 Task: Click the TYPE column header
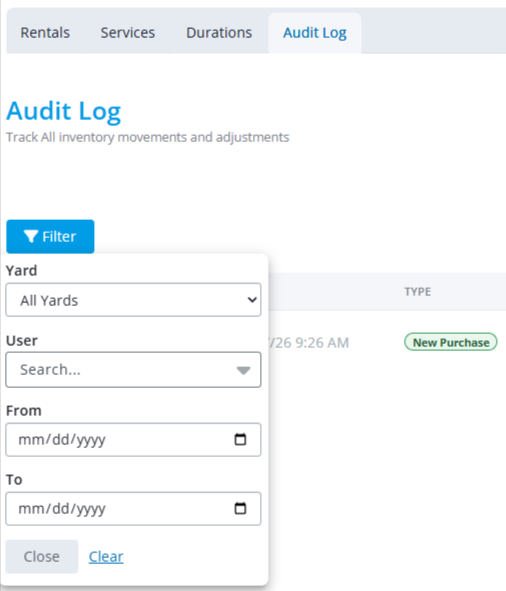(x=417, y=291)
